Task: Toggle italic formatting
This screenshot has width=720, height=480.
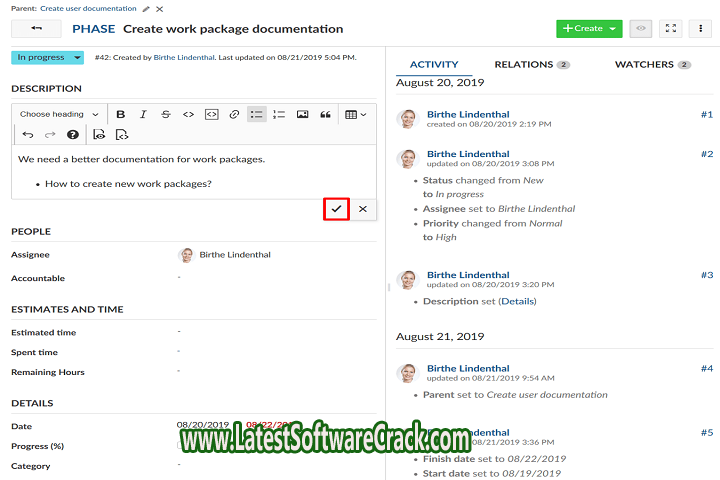Action: click(x=143, y=114)
